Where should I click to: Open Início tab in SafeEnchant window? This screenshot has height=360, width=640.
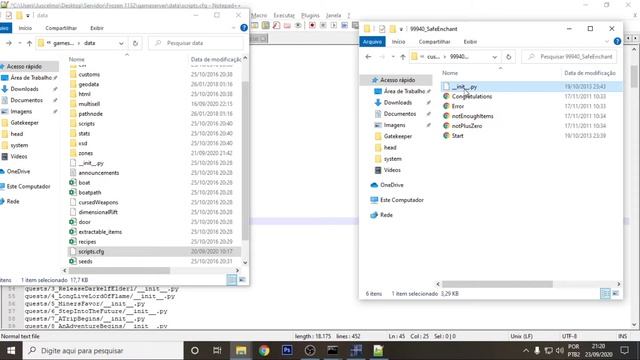398,42
